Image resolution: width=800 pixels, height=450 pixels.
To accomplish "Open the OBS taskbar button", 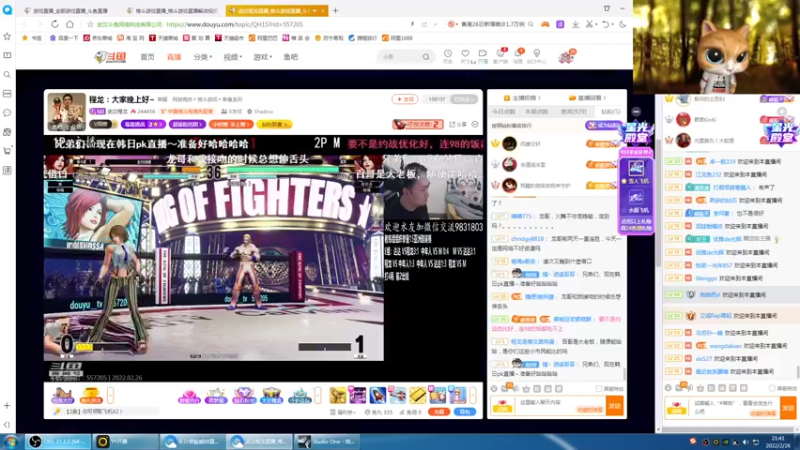I will (58, 442).
